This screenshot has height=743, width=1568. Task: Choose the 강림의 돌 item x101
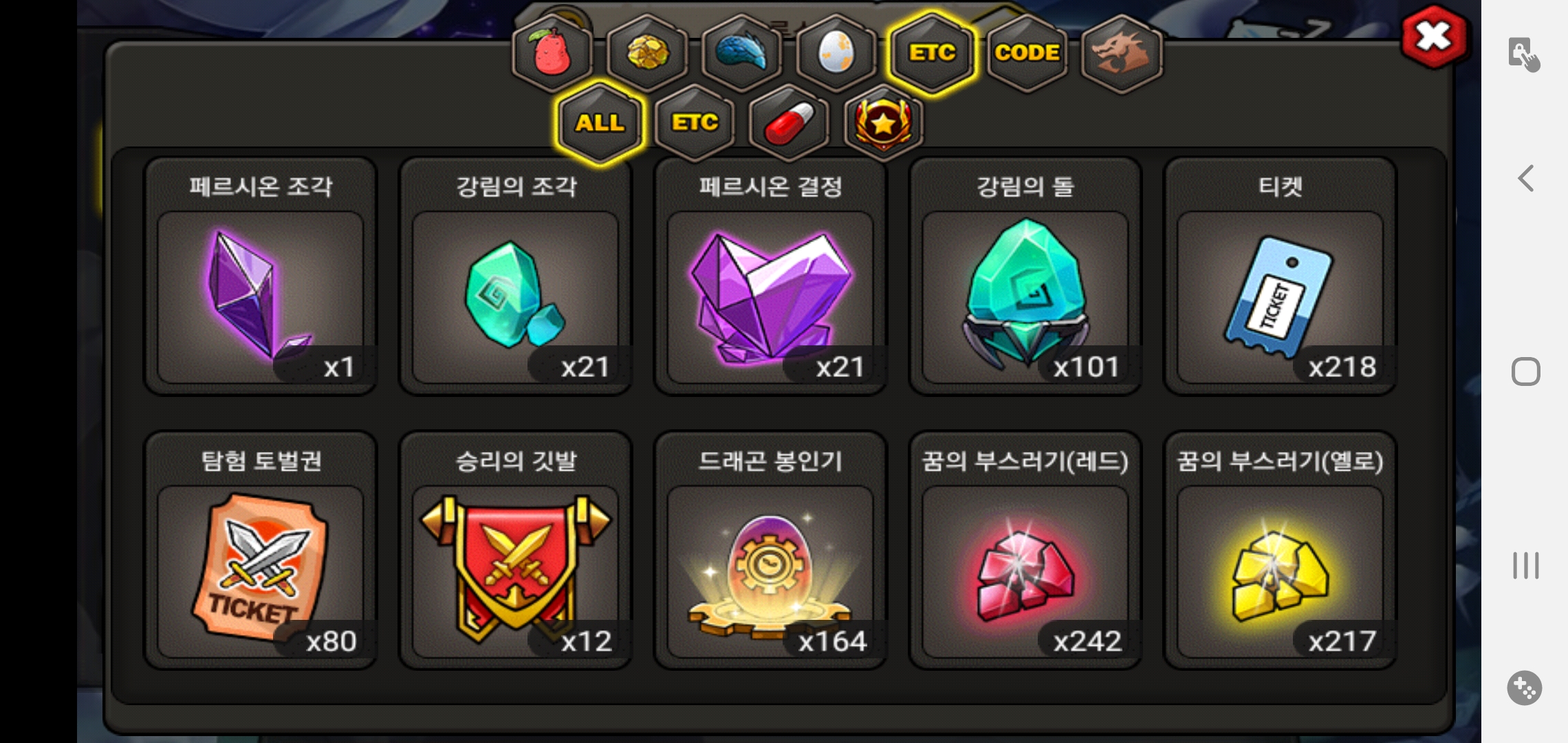coord(1025,277)
